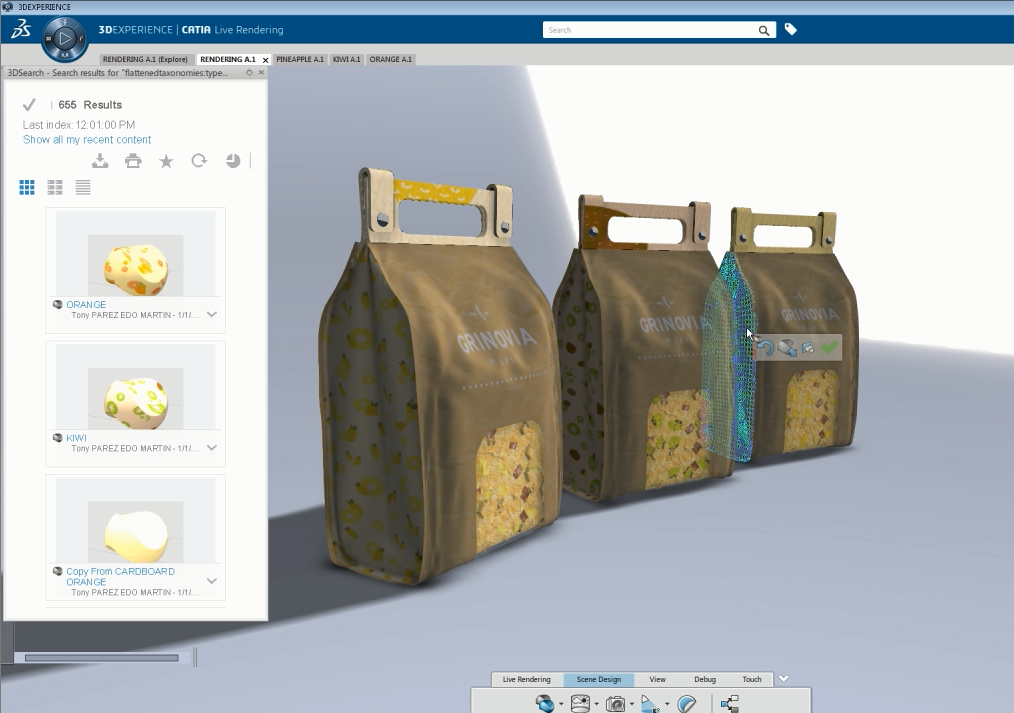Viewport: 1014px width, 713px height.
Task: Refresh the search results
Action: pyautogui.click(x=199, y=161)
